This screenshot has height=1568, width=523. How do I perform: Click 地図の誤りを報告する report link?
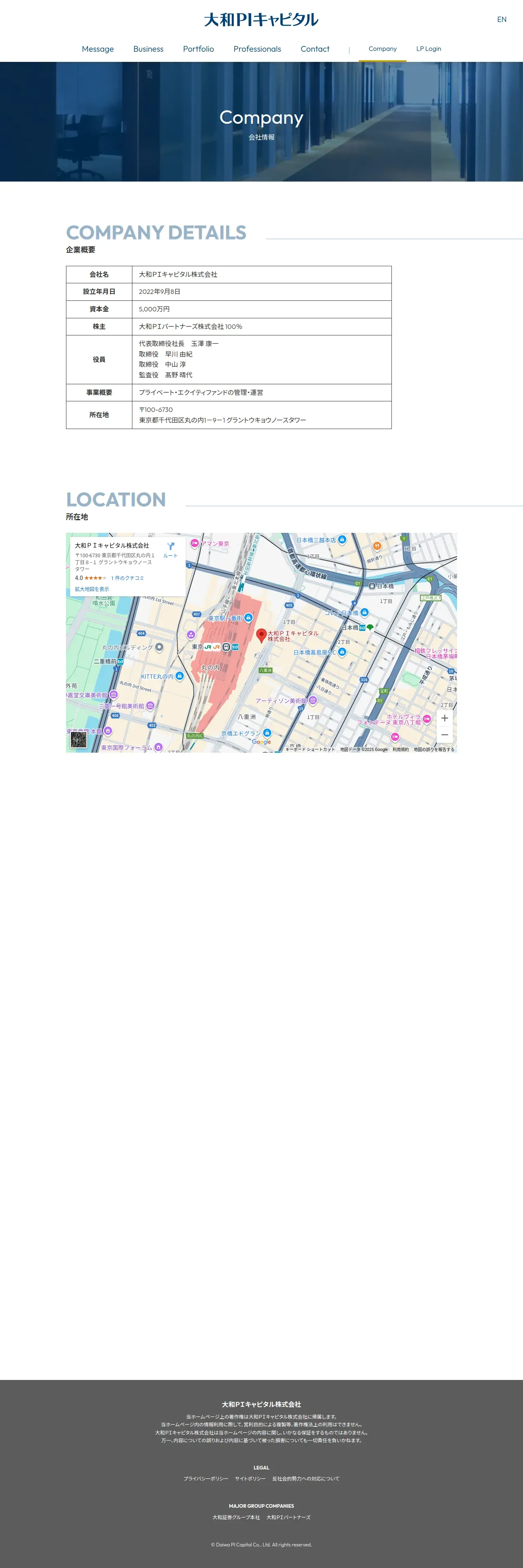[x=434, y=749]
